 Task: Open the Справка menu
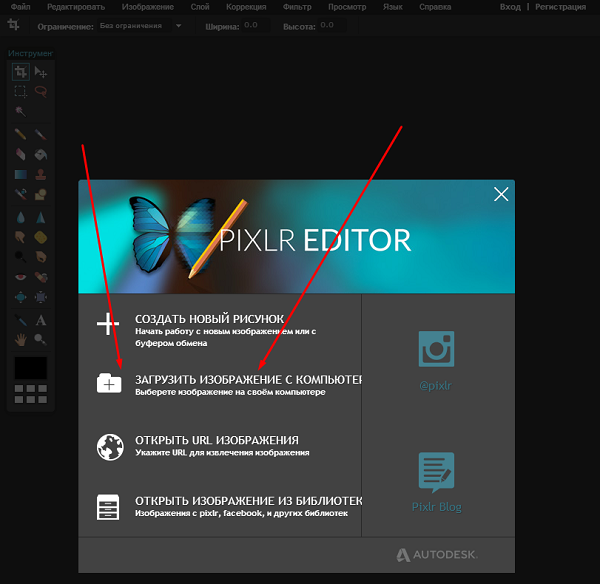tap(435, 7)
